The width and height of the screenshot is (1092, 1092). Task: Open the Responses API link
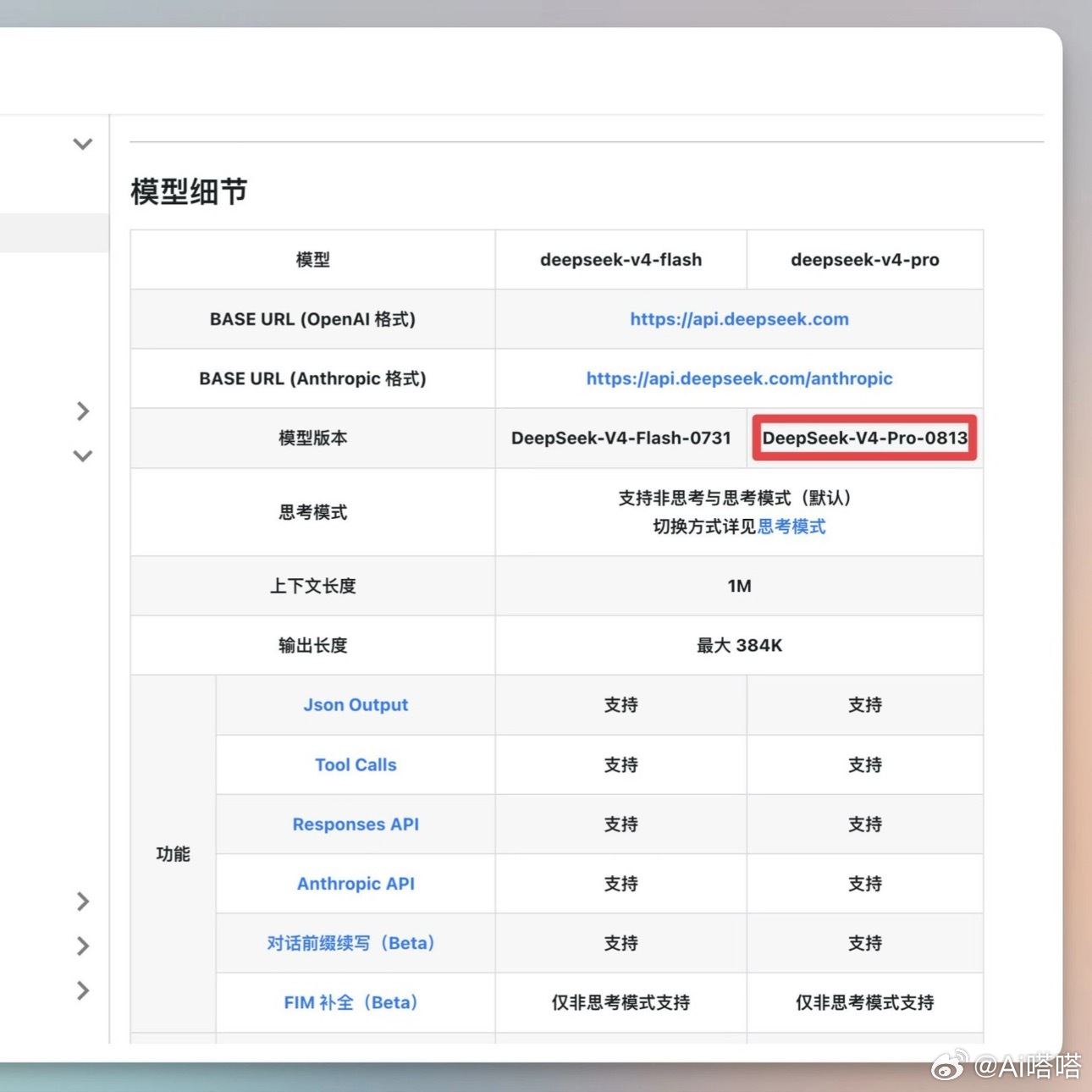pyautogui.click(x=356, y=825)
